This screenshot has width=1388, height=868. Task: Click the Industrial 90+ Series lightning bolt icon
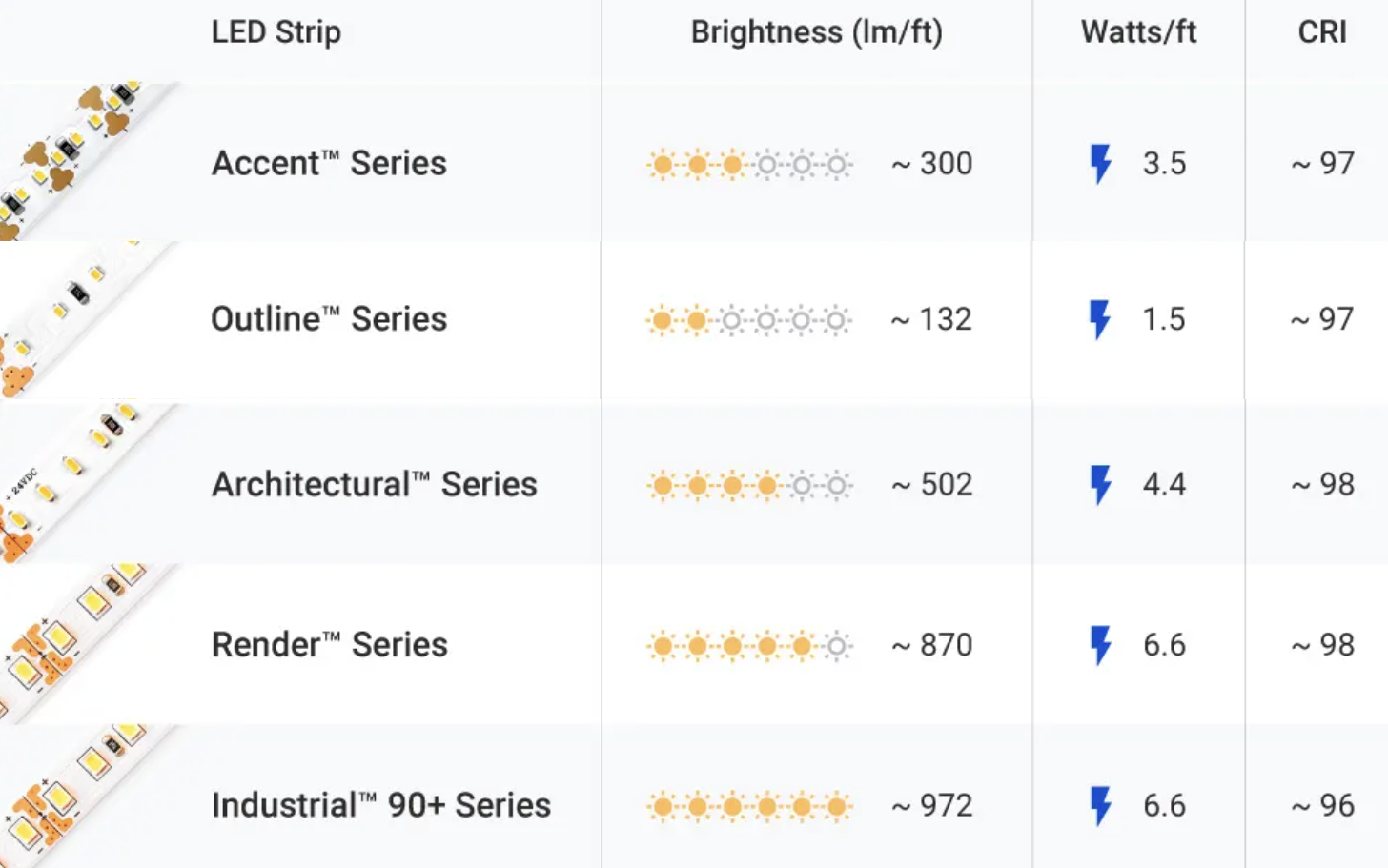pos(1101,806)
